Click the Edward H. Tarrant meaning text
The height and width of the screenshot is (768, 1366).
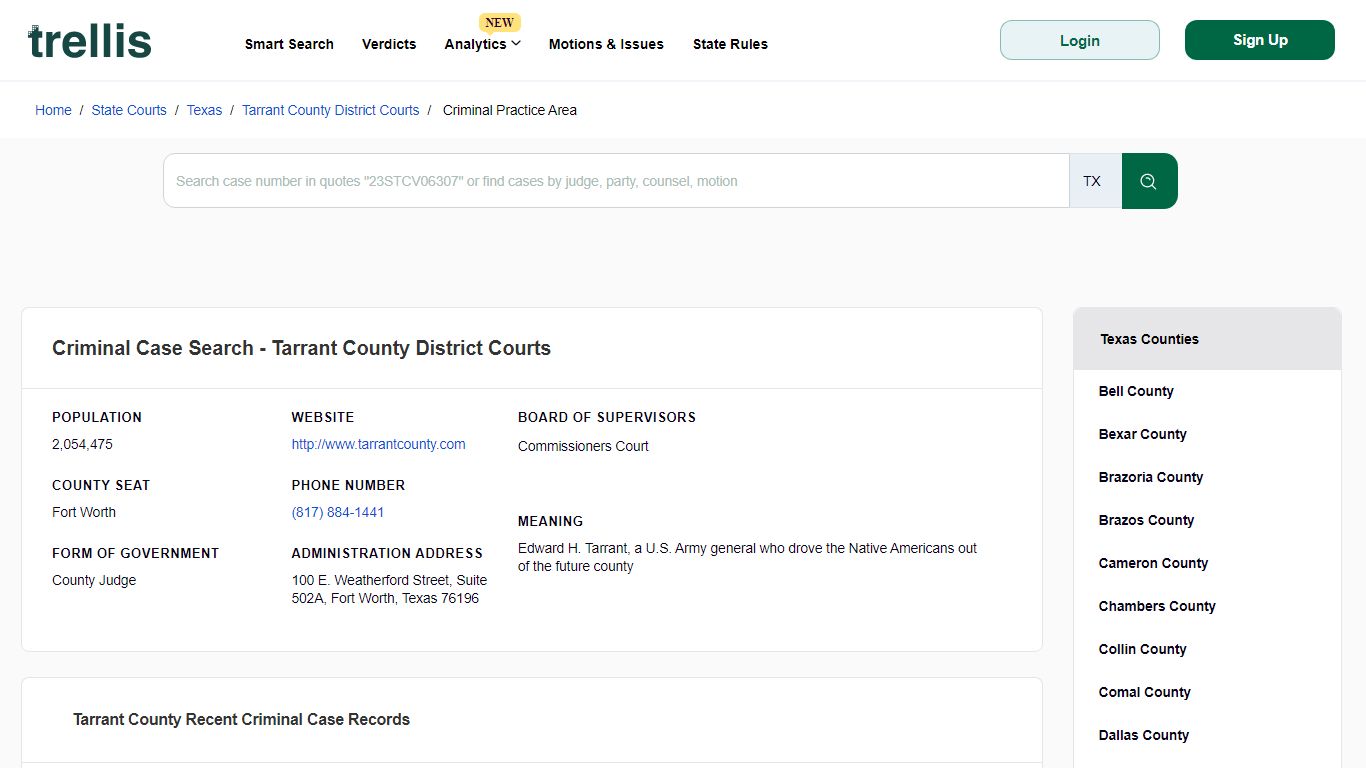[x=747, y=557]
